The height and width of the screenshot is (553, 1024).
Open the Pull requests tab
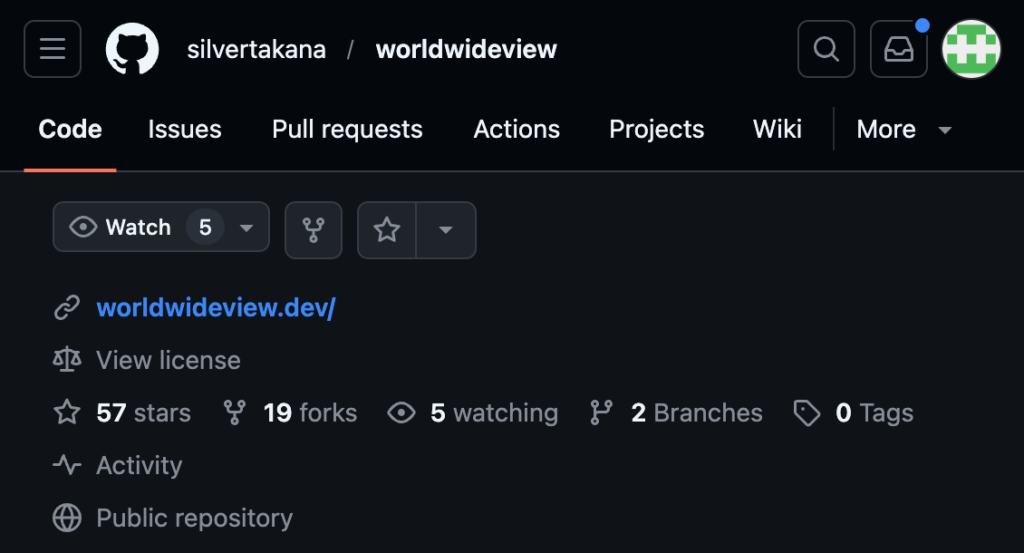(347, 130)
